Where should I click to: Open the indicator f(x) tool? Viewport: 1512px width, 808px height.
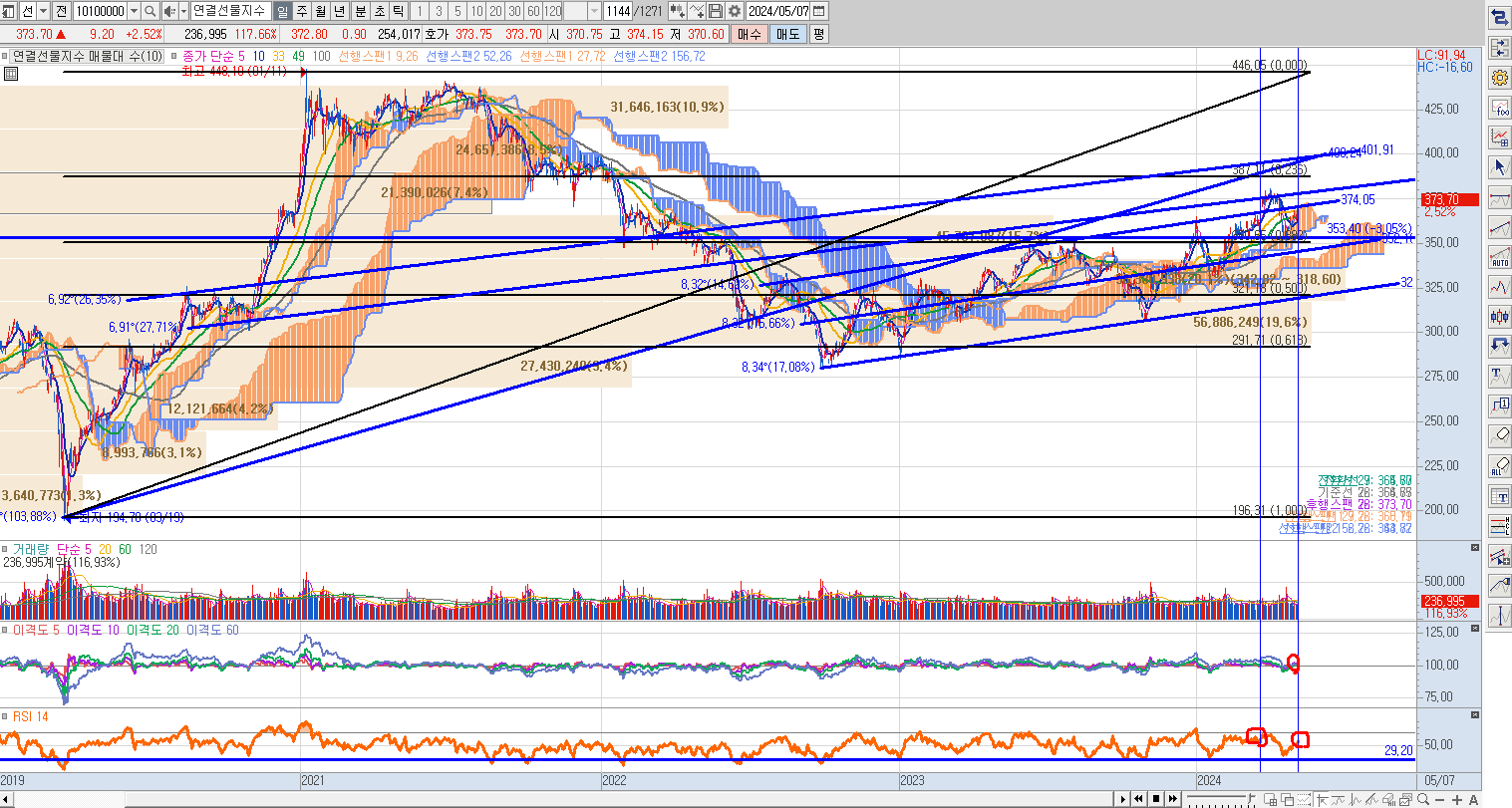point(1499,108)
